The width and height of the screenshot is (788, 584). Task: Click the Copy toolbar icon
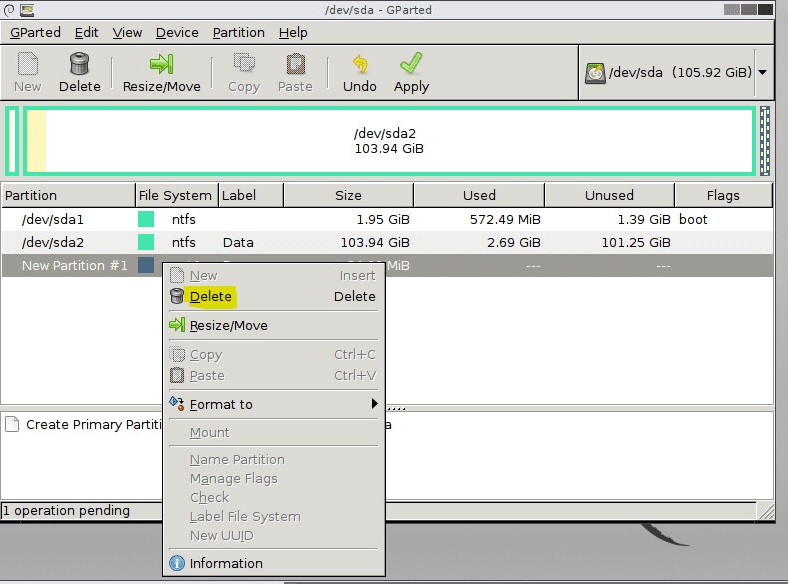[244, 64]
